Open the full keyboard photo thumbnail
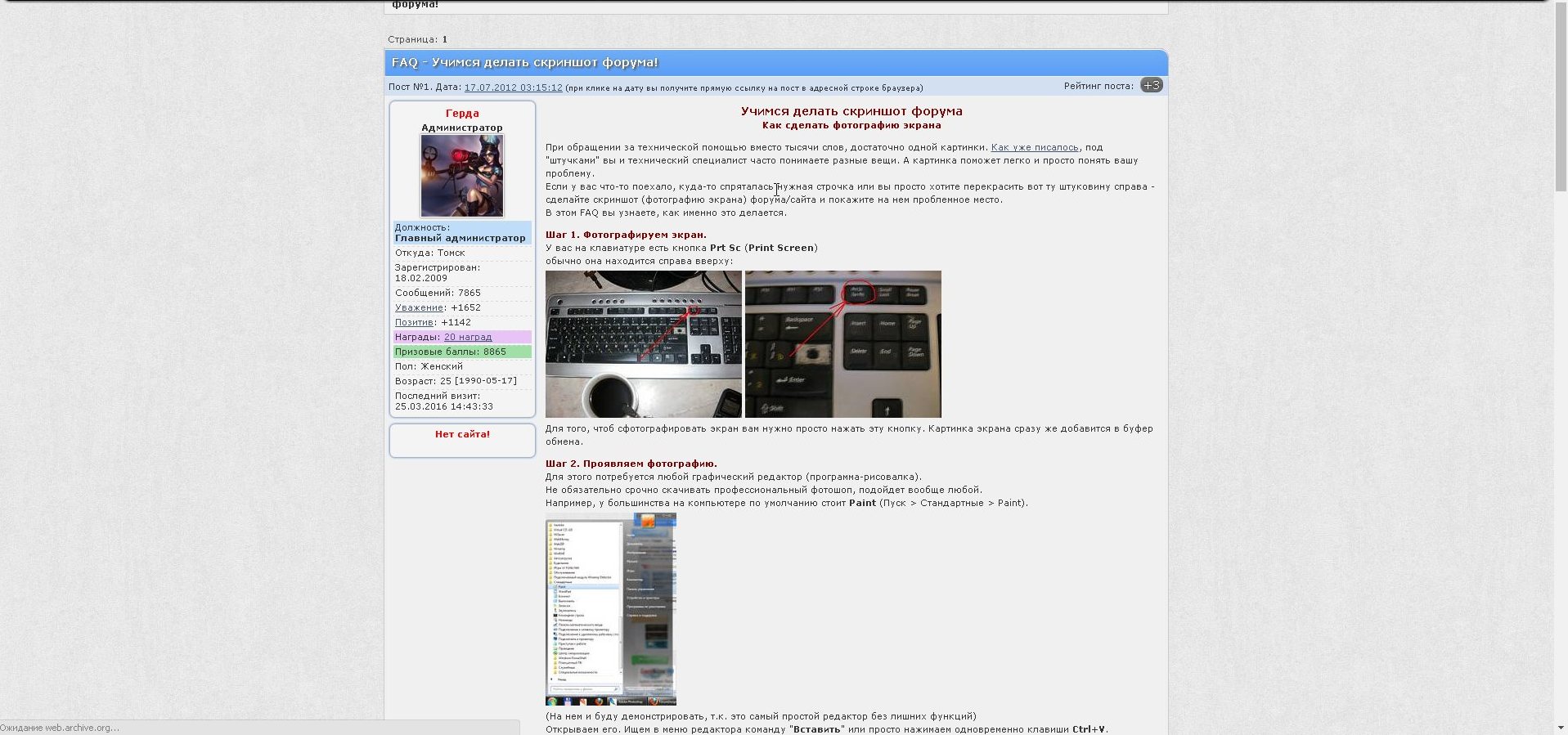Screen dimensions: 1568x735 point(643,344)
